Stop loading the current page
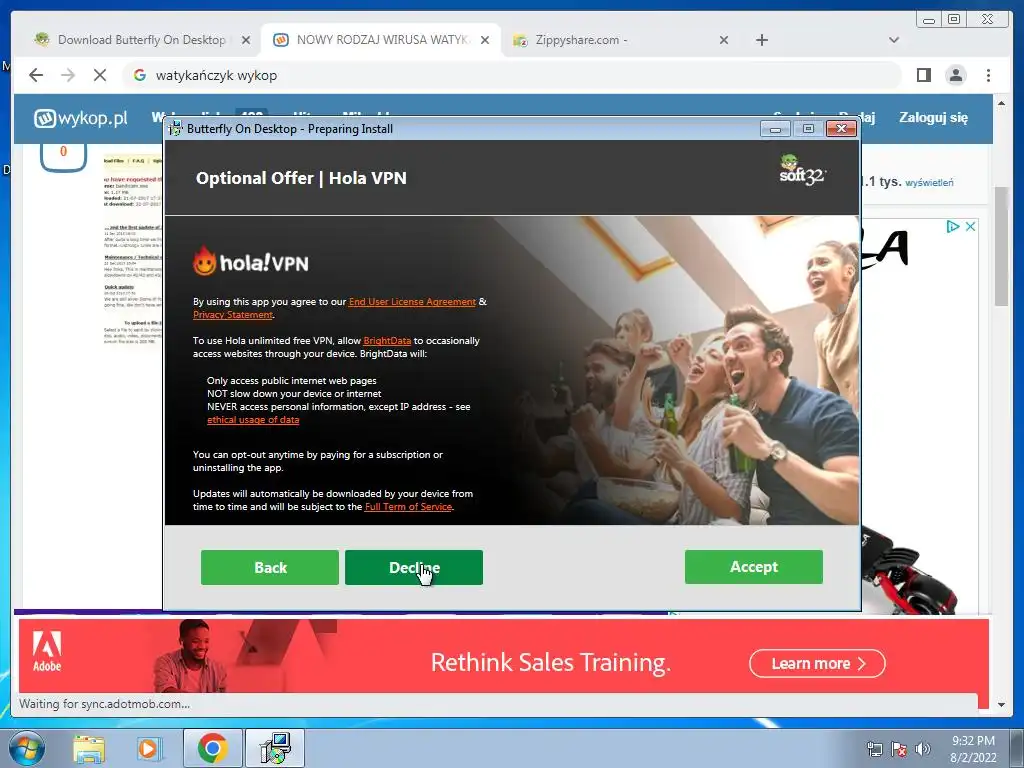Screen dimensions: 1024x768 click(x=100, y=75)
